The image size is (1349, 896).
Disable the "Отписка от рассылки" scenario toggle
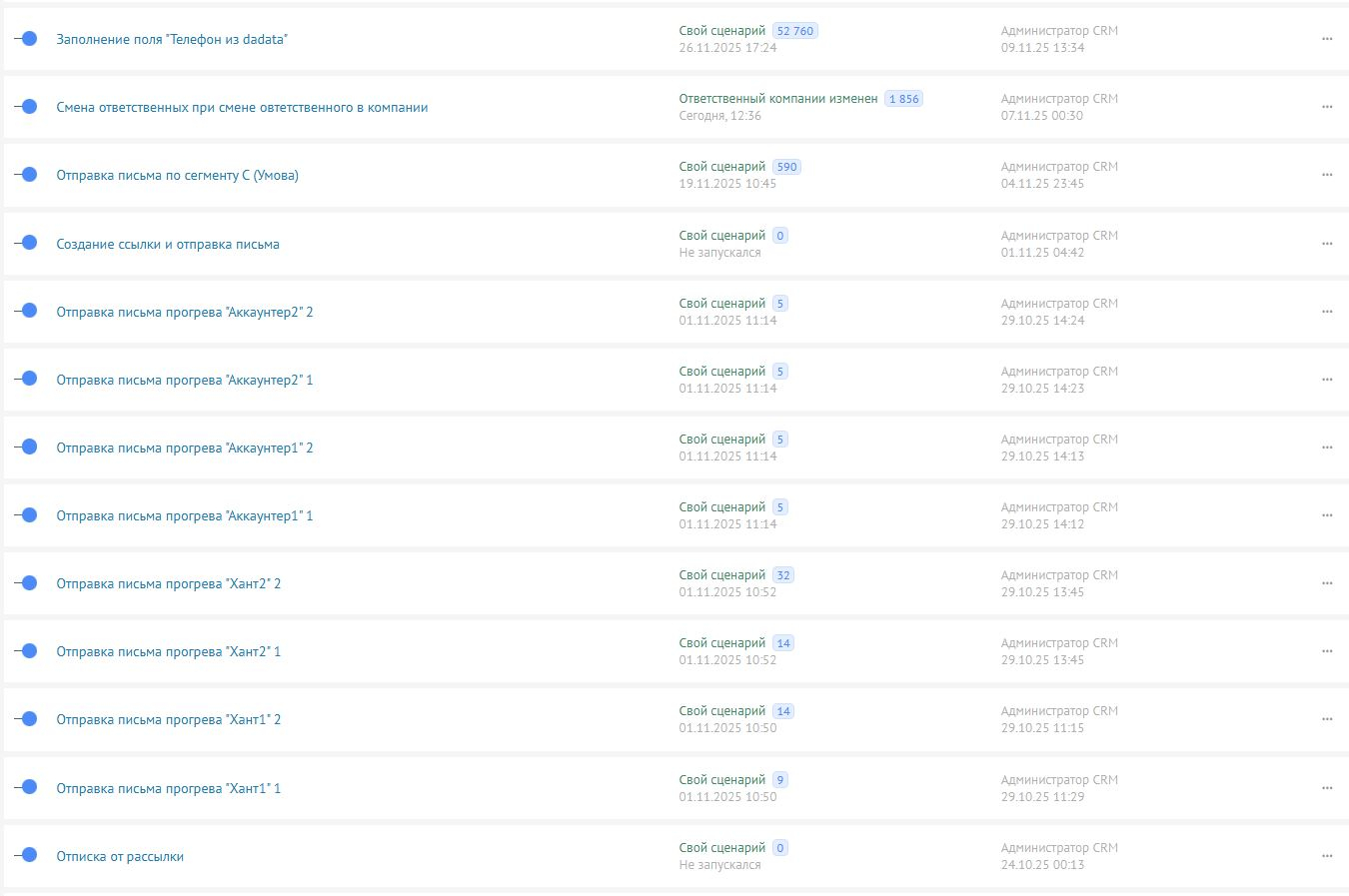point(27,855)
